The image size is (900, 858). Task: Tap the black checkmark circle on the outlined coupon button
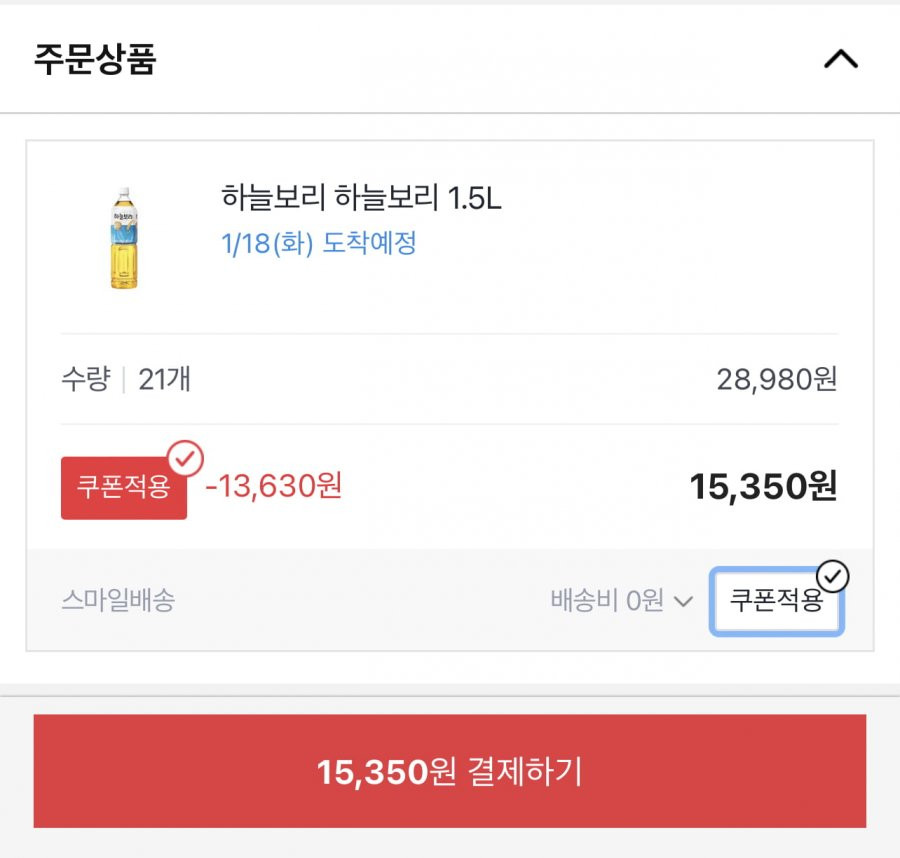(832, 576)
